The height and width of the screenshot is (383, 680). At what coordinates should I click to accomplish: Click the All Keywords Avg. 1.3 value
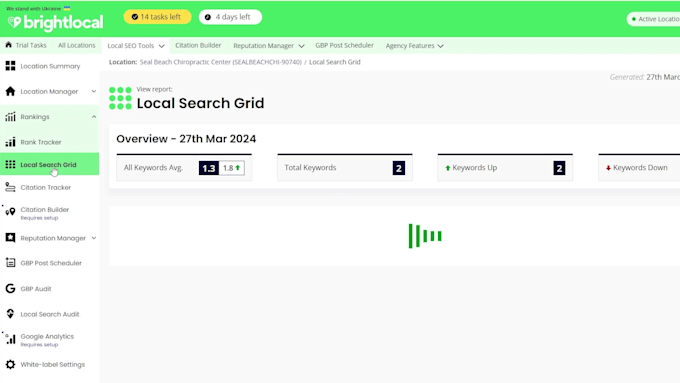209,168
